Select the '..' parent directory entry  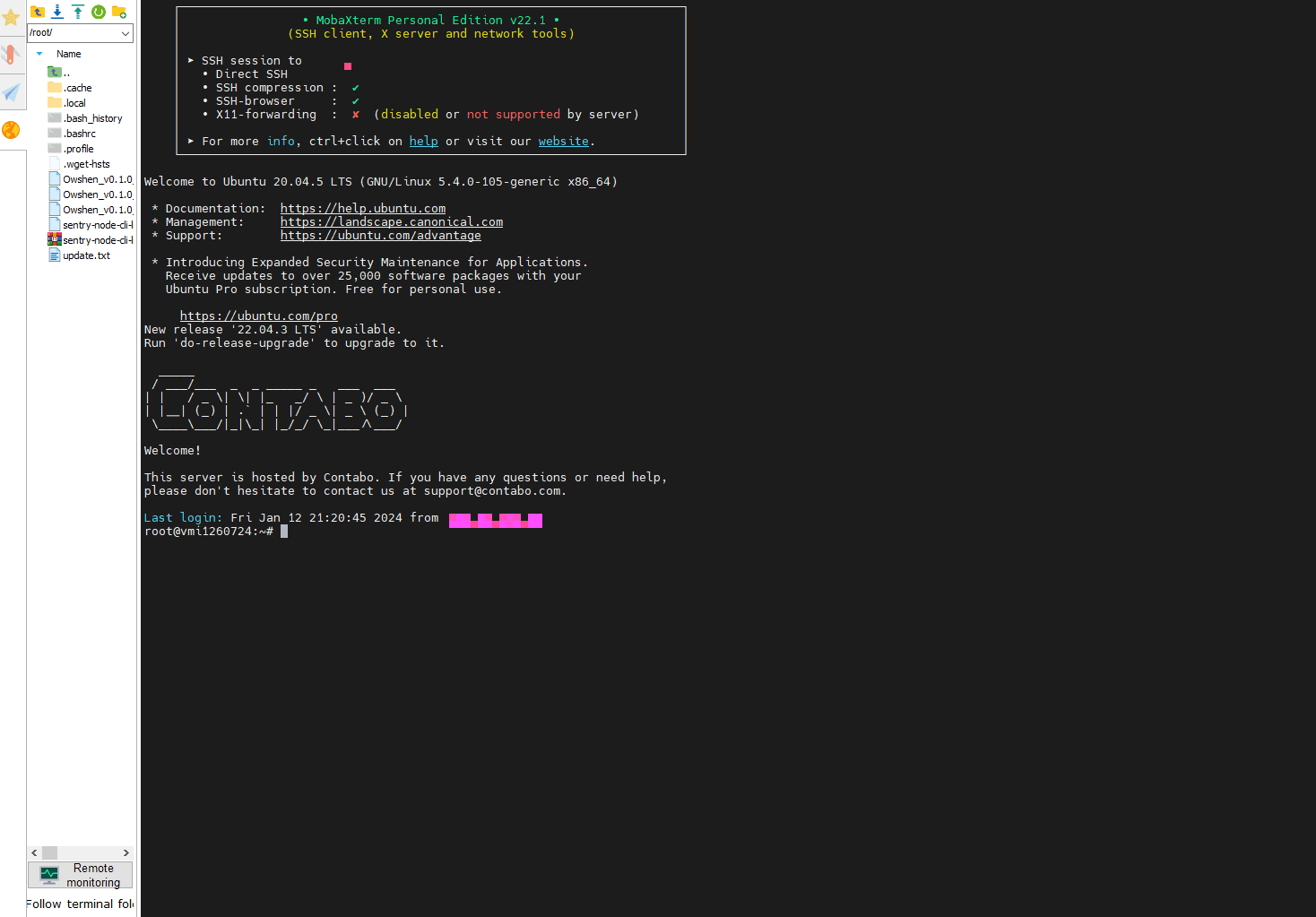[59, 73]
